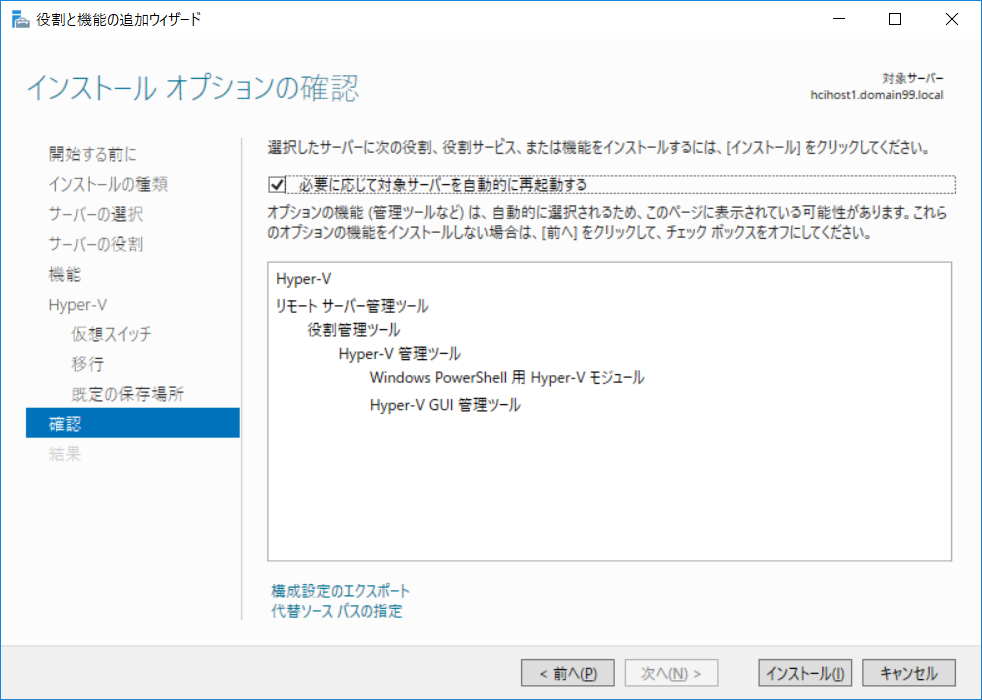The height and width of the screenshot is (700, 982).
Task: Select the highlighted 確認 step
Action: tap(133, 423)
